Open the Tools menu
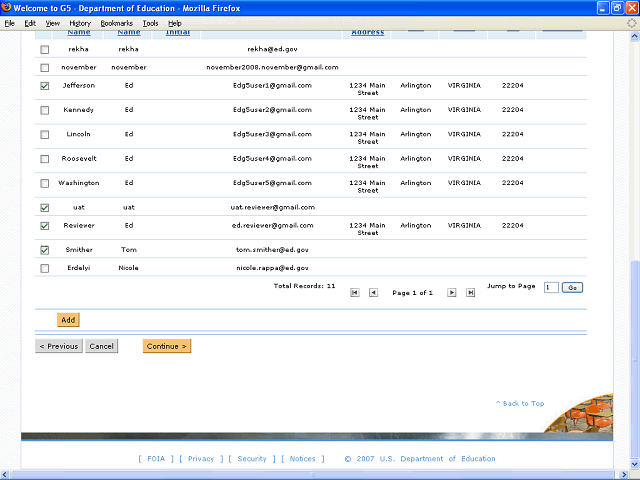Viewport: 640px width, 480px height. tap(150, 23)
